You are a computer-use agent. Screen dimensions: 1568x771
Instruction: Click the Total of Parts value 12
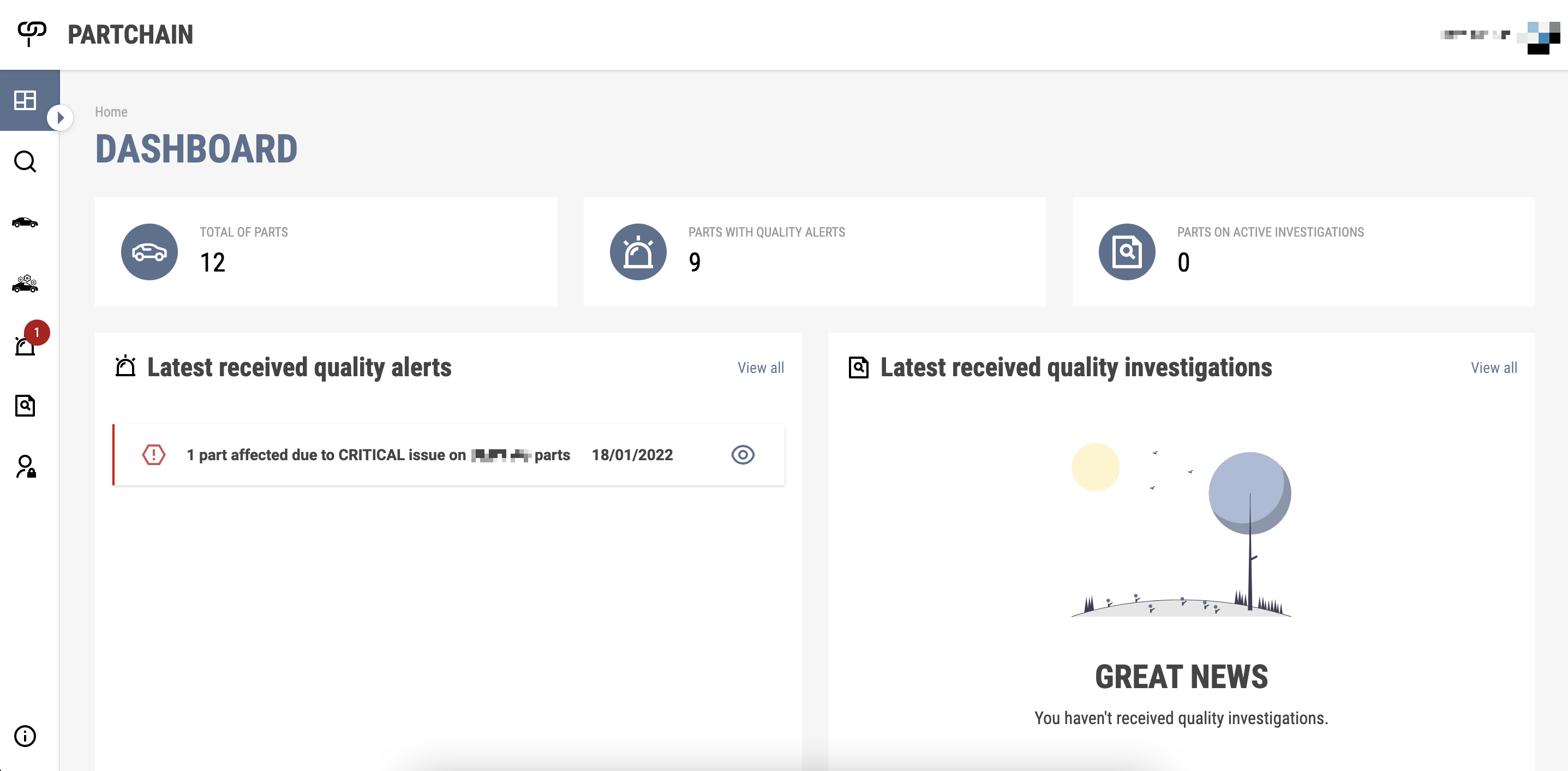[x=212, y=263]
